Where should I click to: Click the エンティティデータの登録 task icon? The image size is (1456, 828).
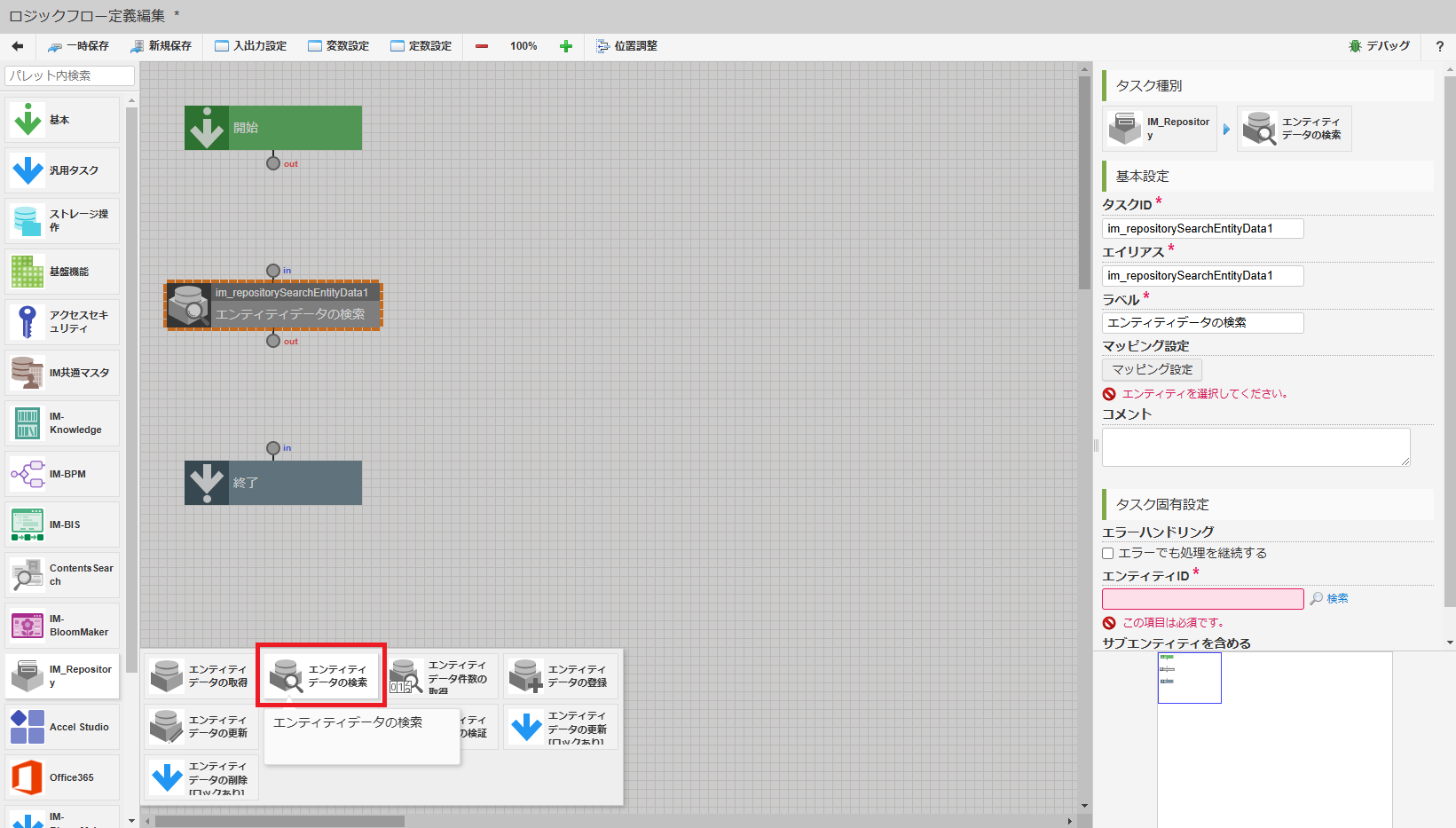pyautogui.click(x=560, y=675)
